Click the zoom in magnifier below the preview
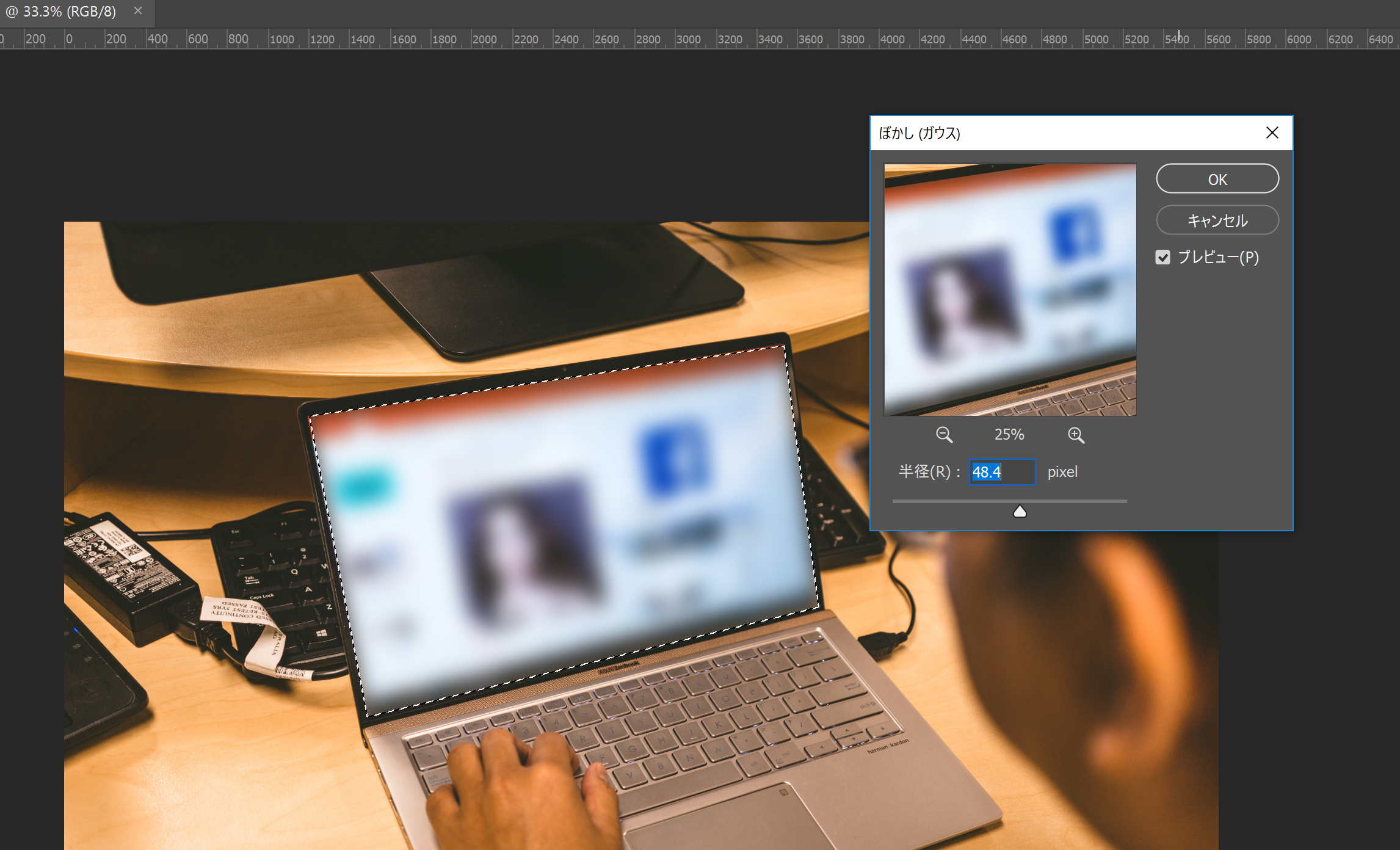 click(x=1076, y=435)
